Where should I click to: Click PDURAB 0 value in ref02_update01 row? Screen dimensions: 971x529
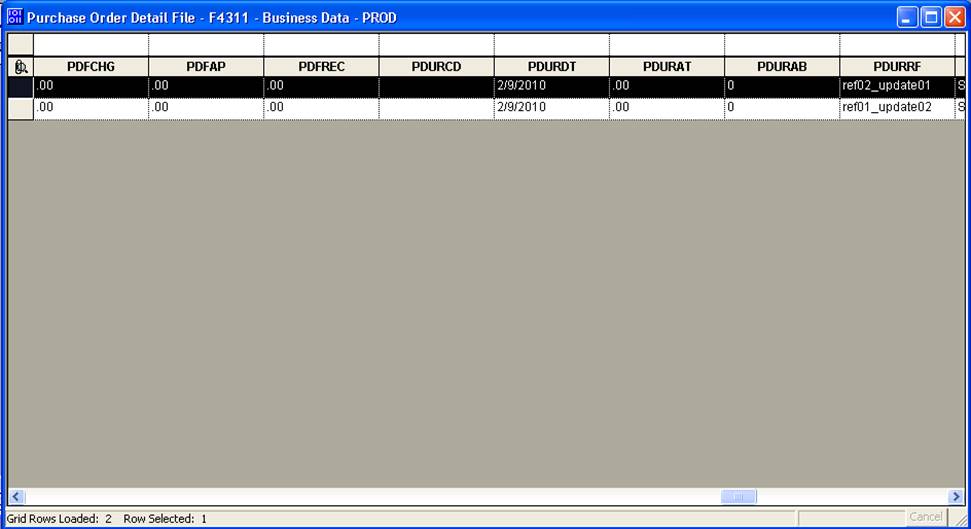[782, 86]
